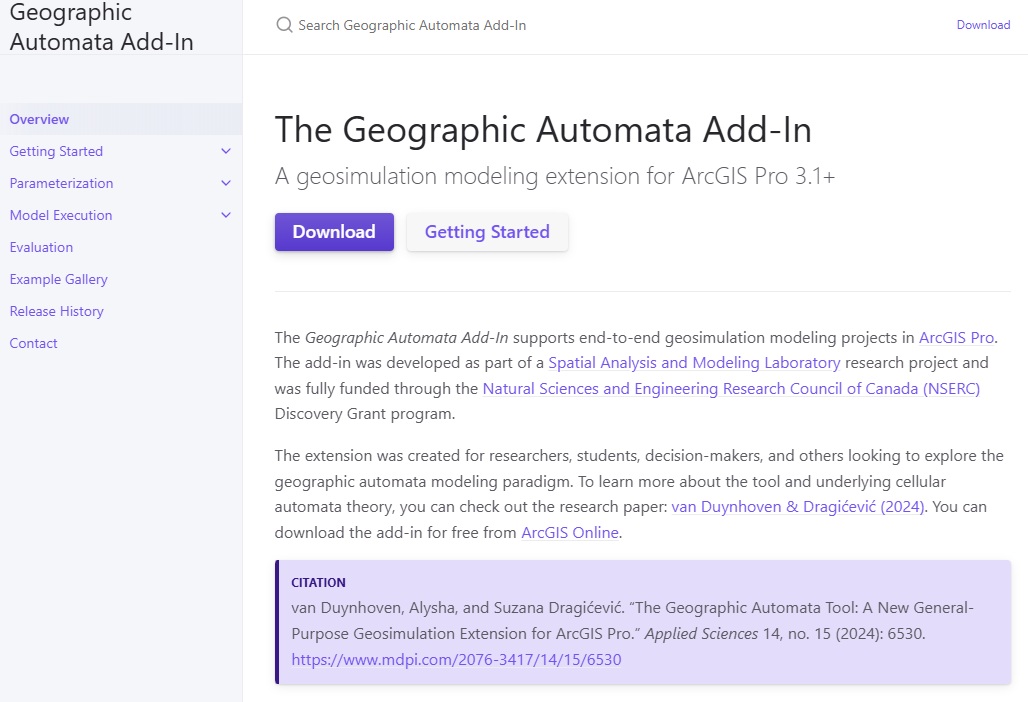Open the Evaluation sidebar page
The width and height of the screenshot is (1028, 702).
click(x=41, y=247)
